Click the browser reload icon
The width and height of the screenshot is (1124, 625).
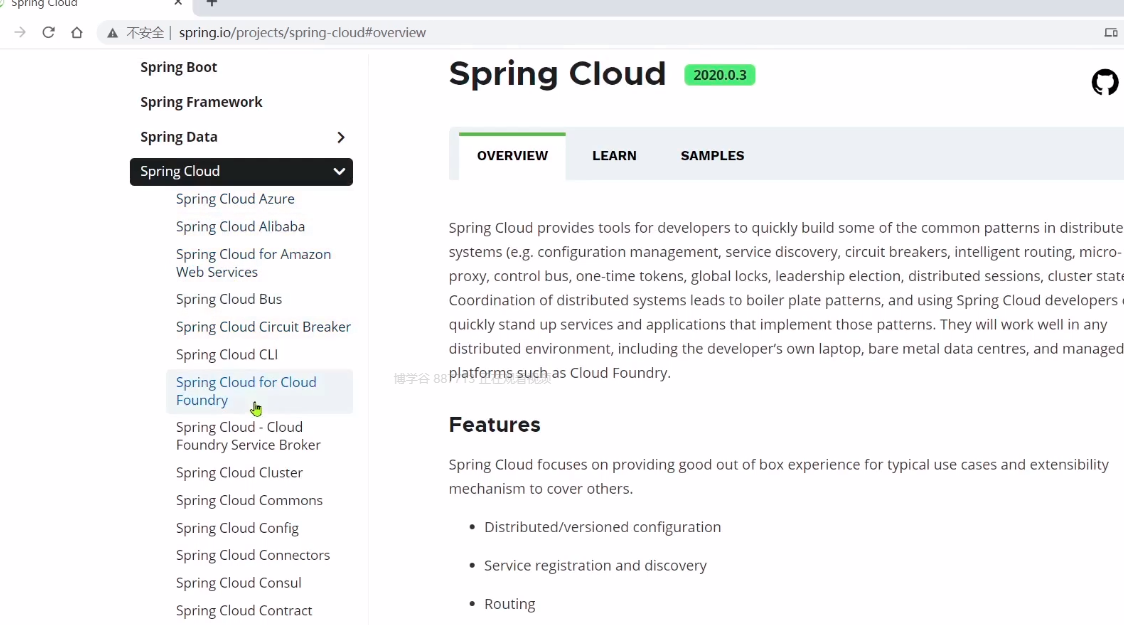[x=48, y=32]
